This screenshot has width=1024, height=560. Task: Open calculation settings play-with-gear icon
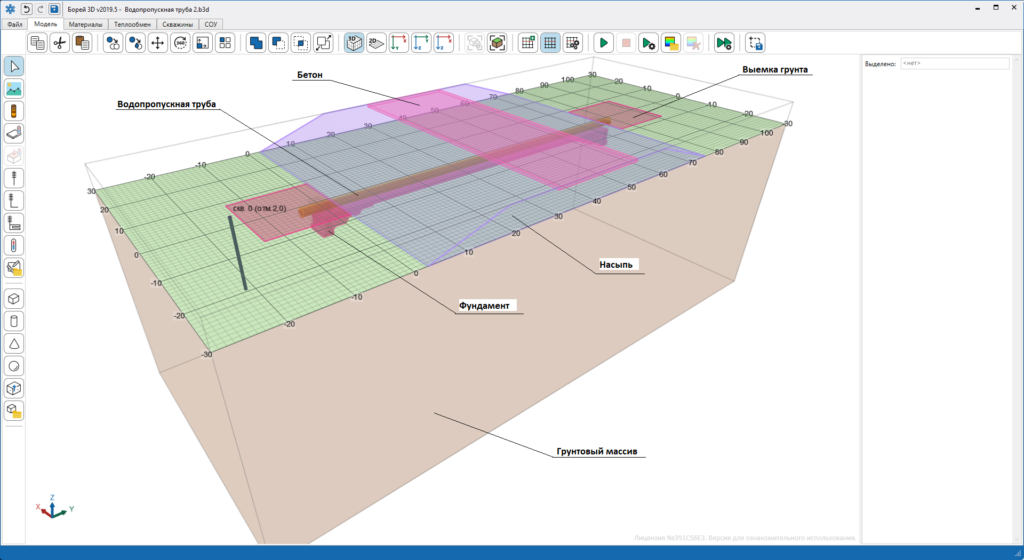tap(648, 43)
